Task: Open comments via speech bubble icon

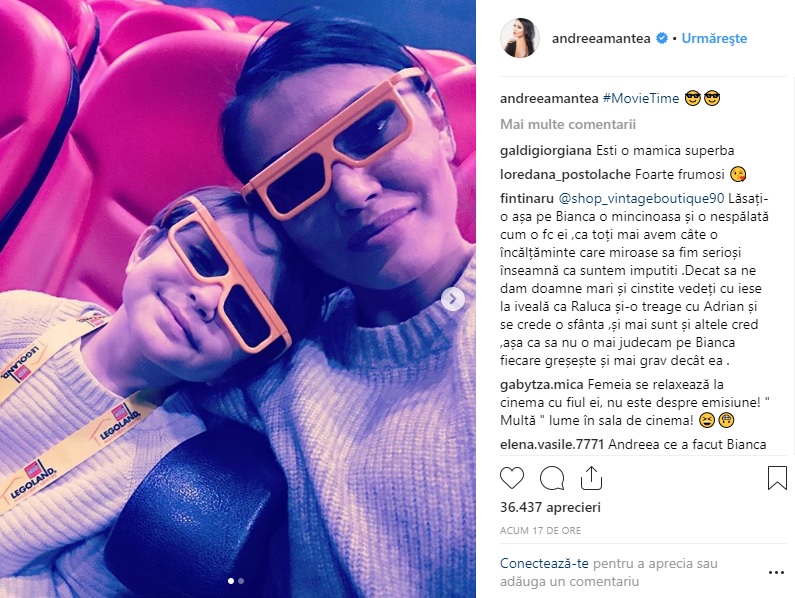Action: click(x=552, y=478)
